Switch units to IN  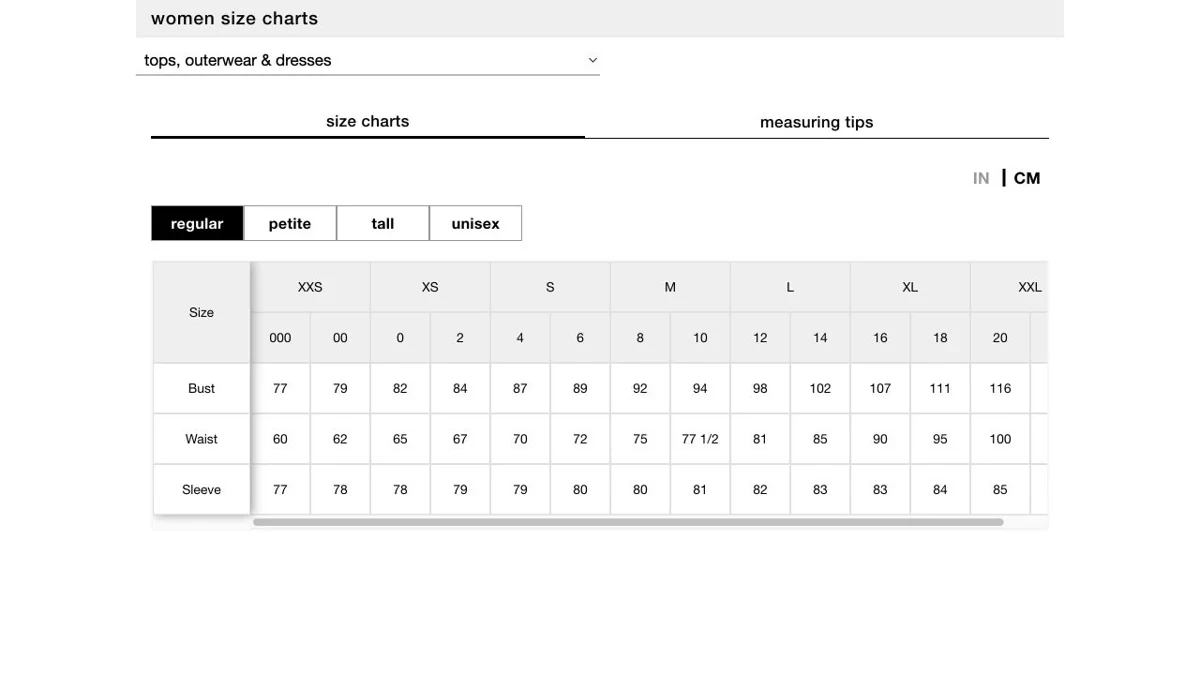tap(981, 178)
